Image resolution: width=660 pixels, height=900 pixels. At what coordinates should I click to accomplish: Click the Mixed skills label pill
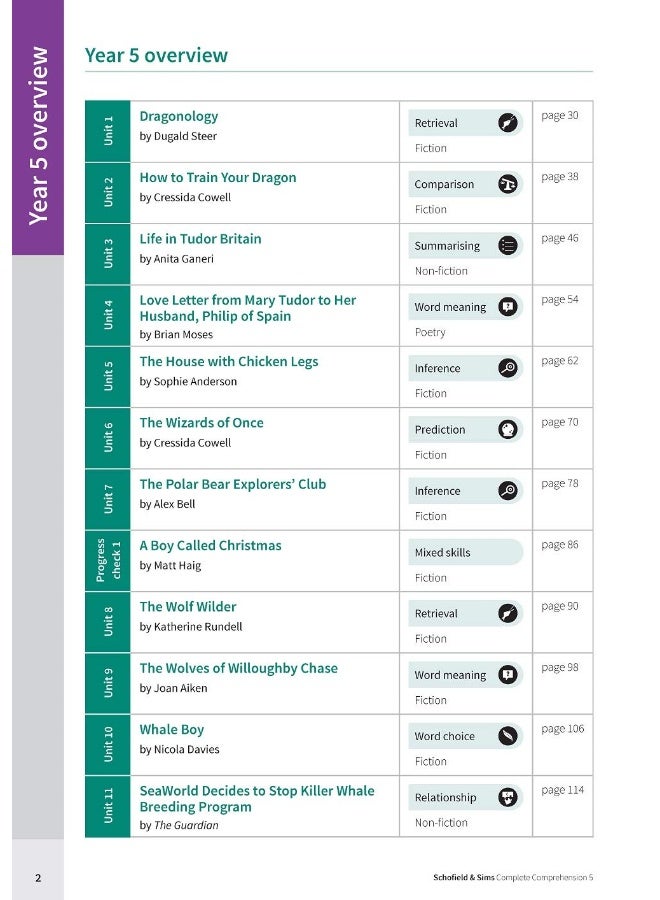tap(465, 552)
